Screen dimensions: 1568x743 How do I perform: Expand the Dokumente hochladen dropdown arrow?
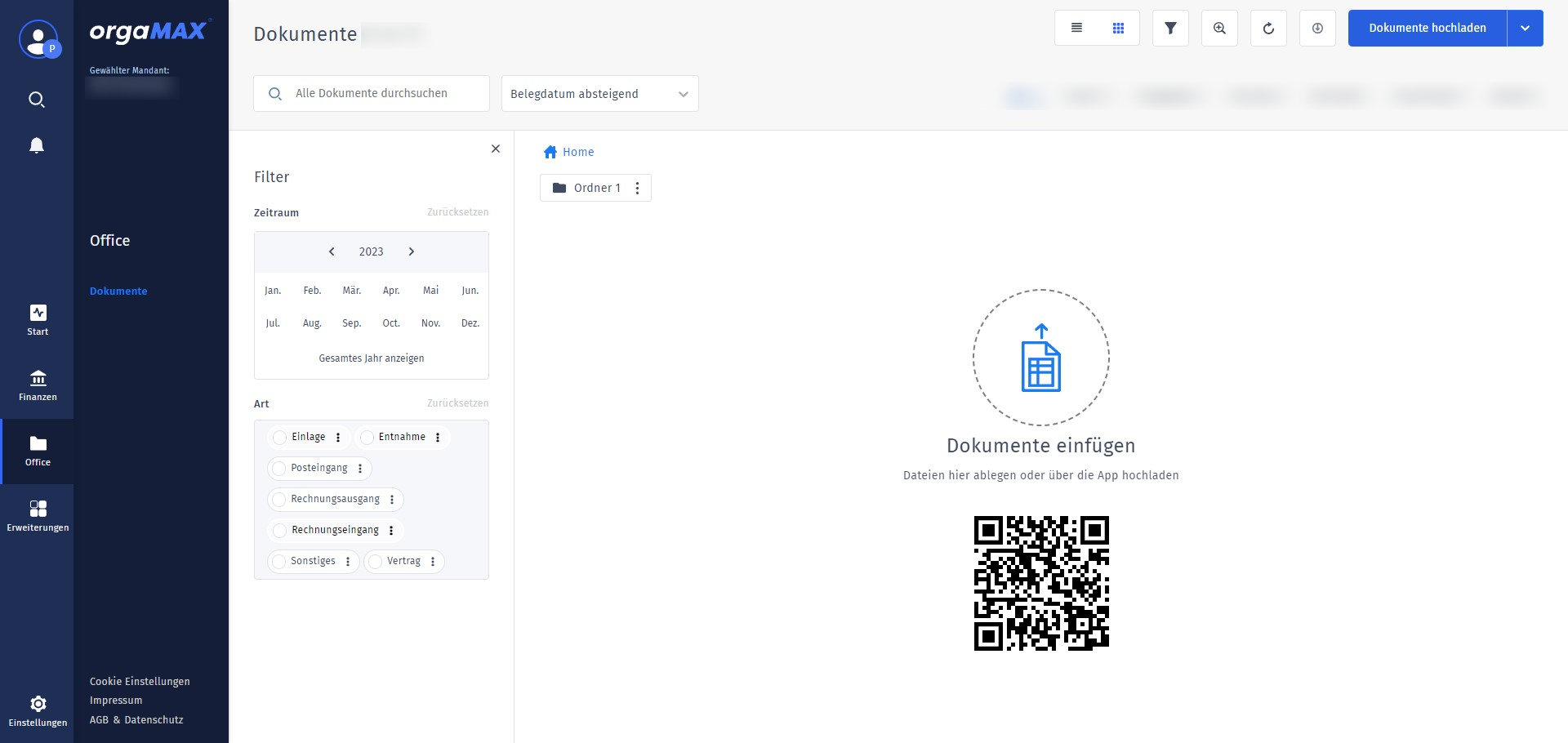[1525, 28]
